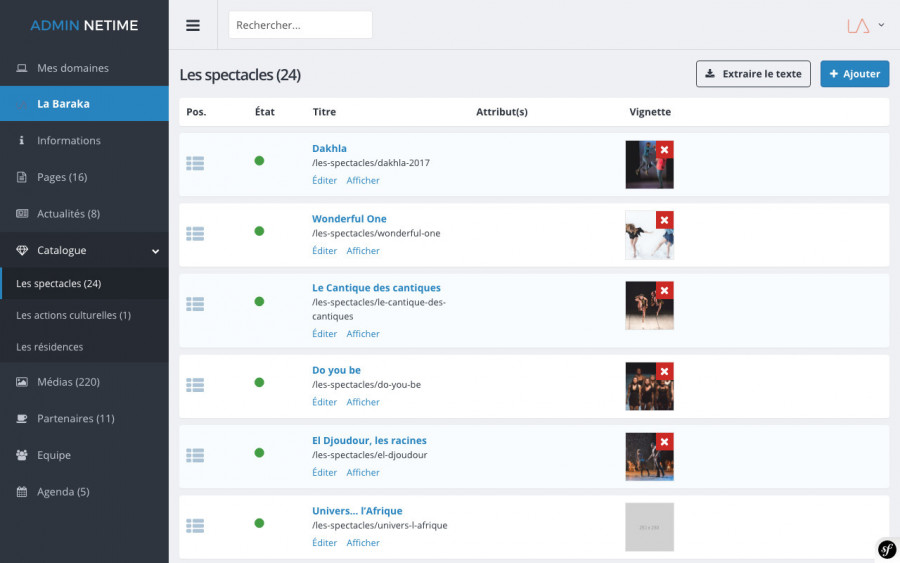Click the gray placeholder thumbnail for Univers... l'Afrique
Image resolution: width=900 pixels, height=563 pixels.
[x=649, y=527]
